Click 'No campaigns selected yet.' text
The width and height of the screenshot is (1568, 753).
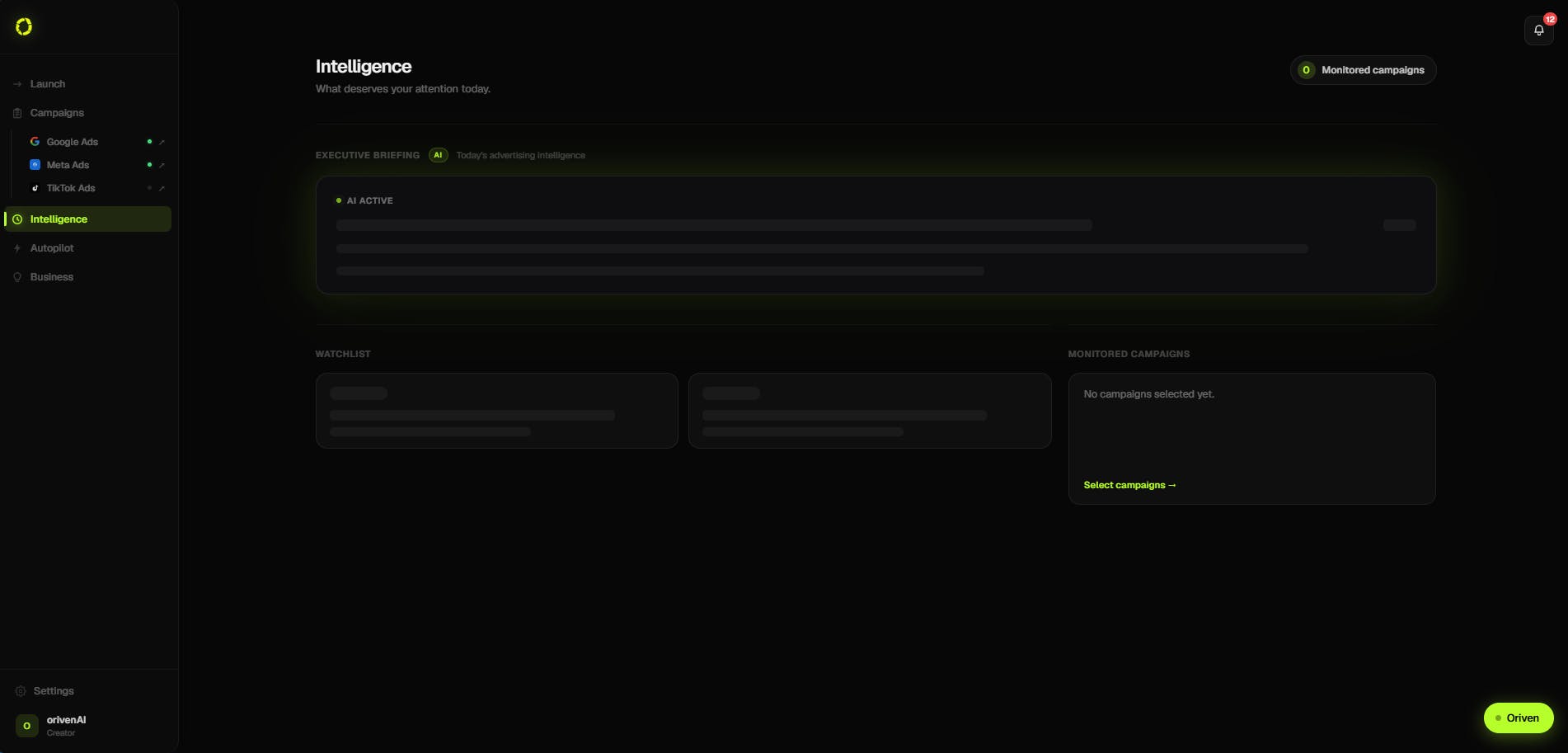pos(1148,394)
